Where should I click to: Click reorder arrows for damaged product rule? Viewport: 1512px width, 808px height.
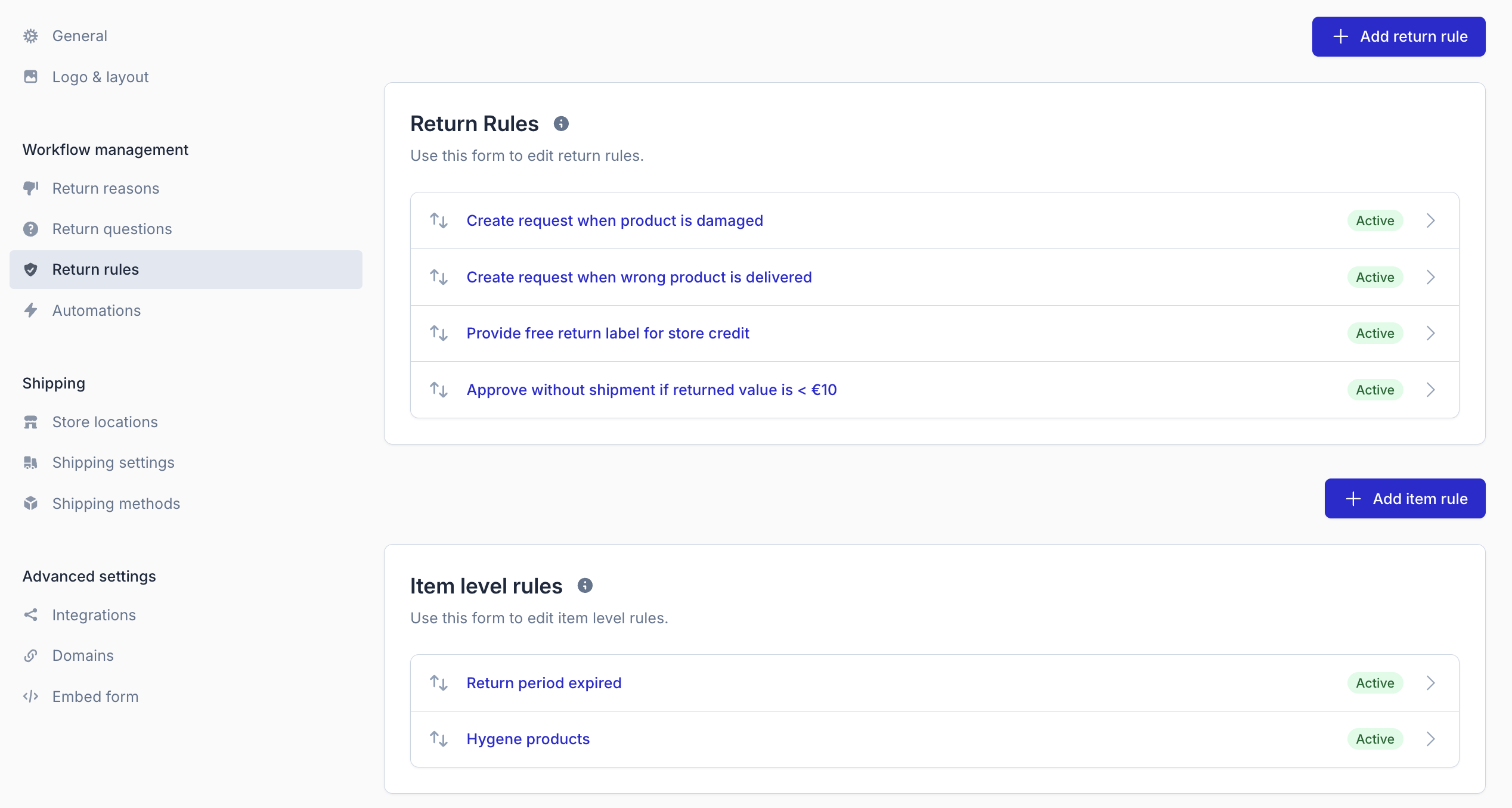point(439,221)
